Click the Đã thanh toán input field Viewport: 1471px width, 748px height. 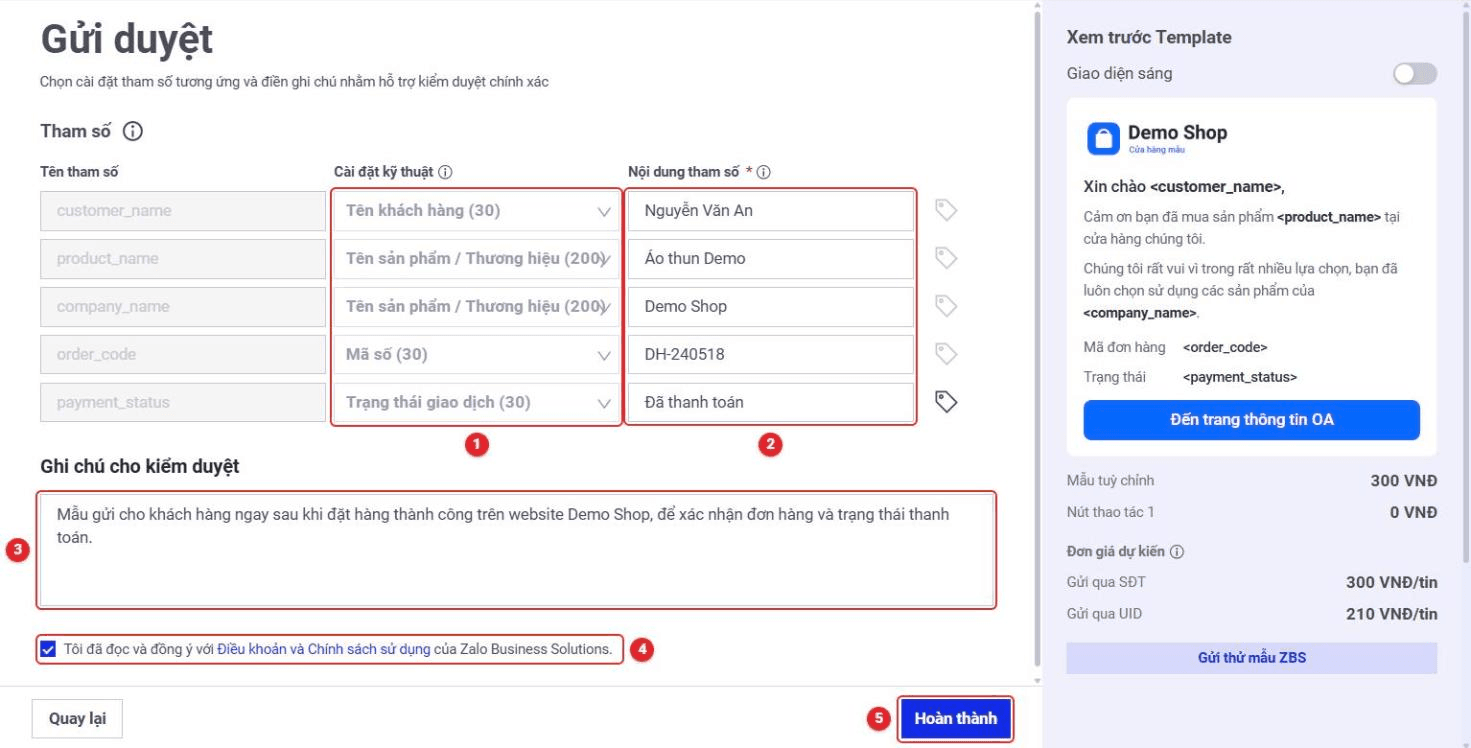(771, 403)
